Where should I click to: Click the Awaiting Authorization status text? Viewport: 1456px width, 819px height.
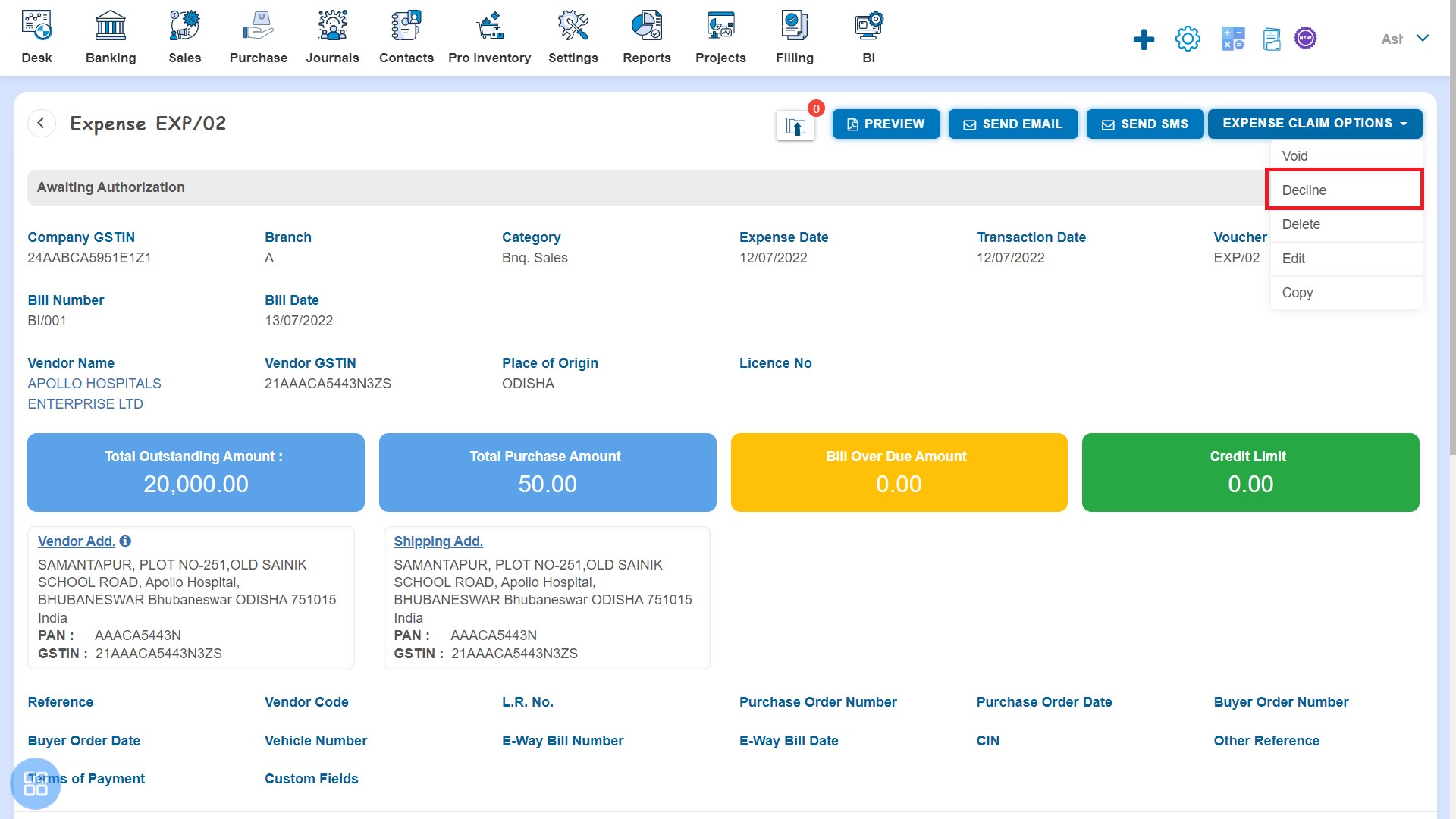pyautogui.click(x=111, y=187)
